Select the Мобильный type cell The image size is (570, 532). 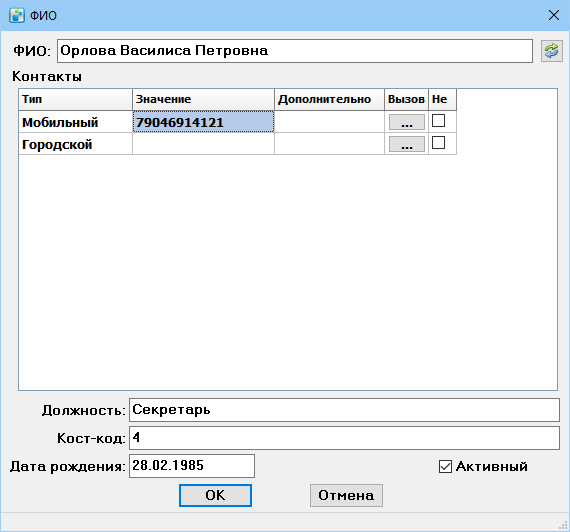[75, 122]
